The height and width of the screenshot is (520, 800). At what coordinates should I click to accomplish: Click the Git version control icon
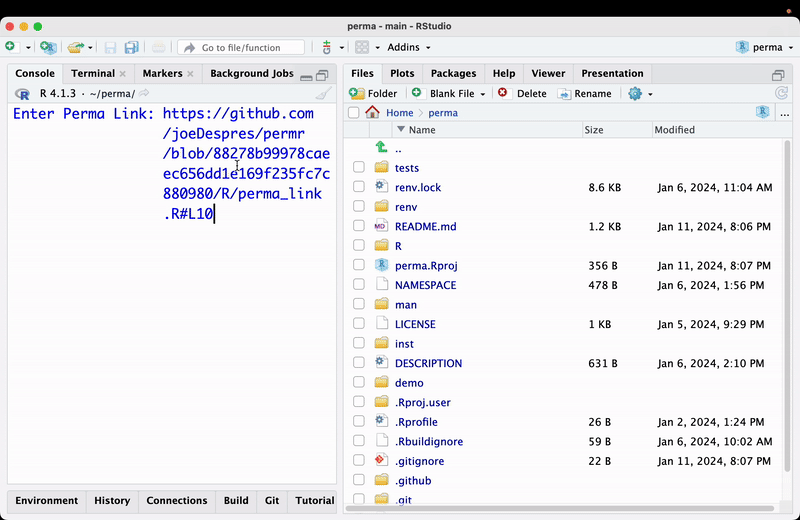pyautogui.click(x=327, y=47)
